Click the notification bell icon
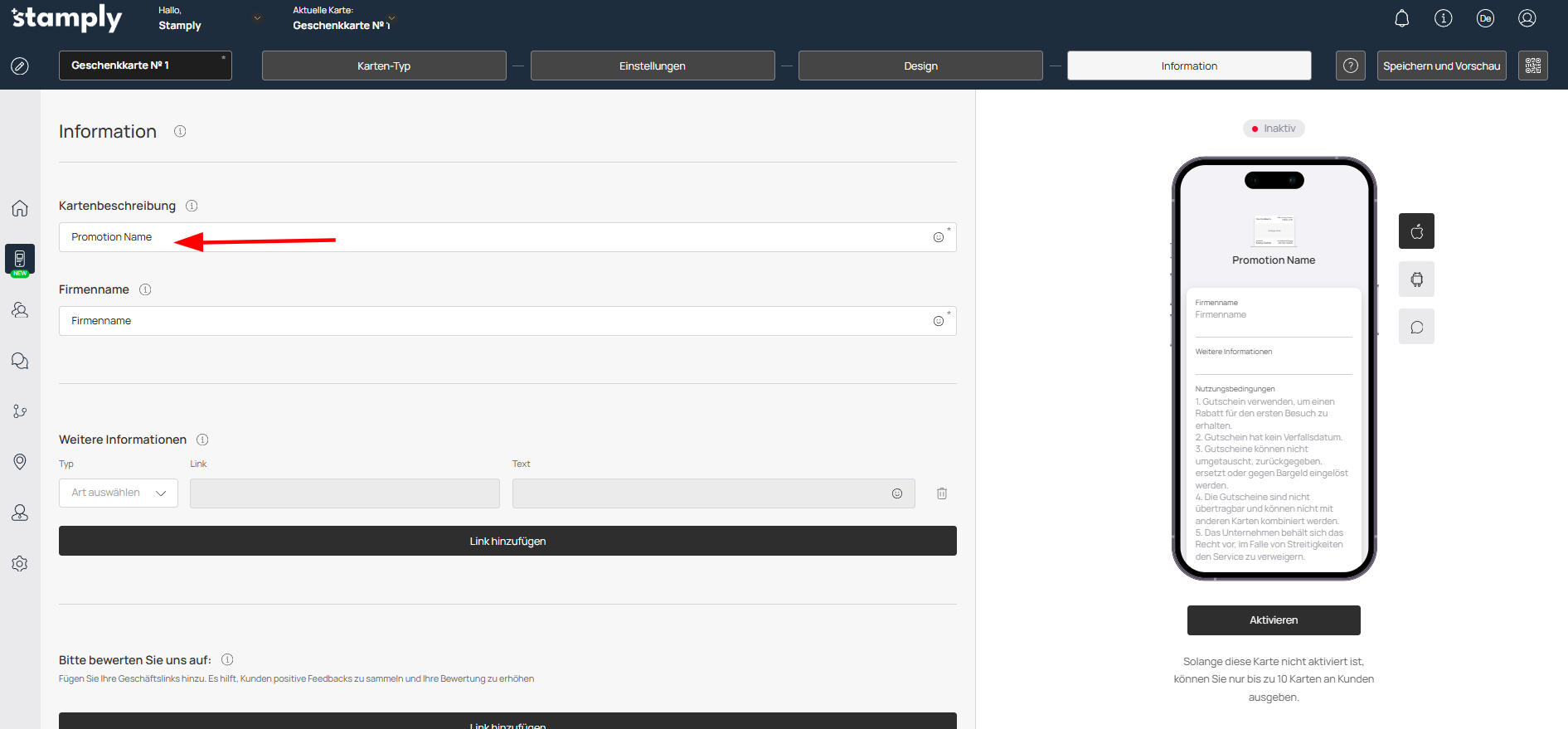The image size is (1568, 729). click(1401, 18)
